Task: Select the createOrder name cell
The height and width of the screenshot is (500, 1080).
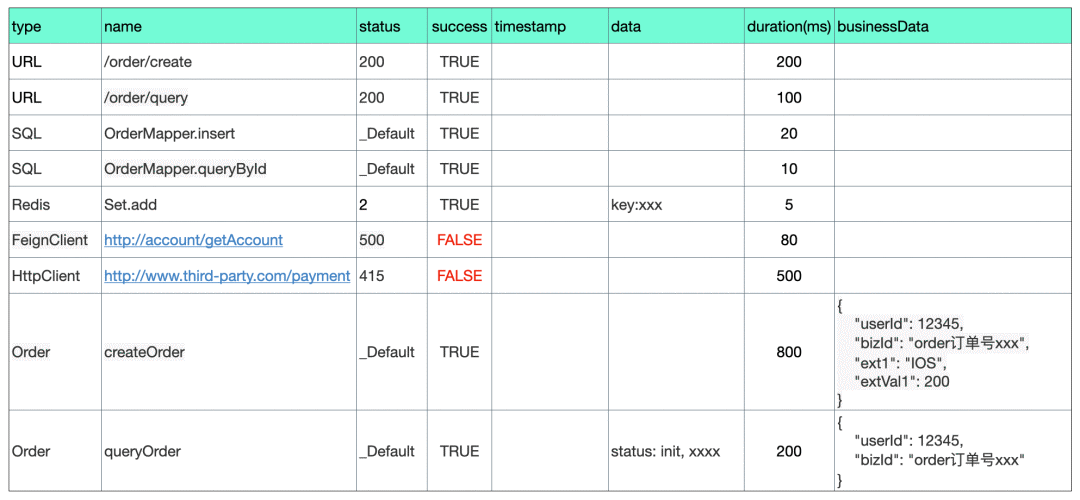Action: click(x=145, y=352)
